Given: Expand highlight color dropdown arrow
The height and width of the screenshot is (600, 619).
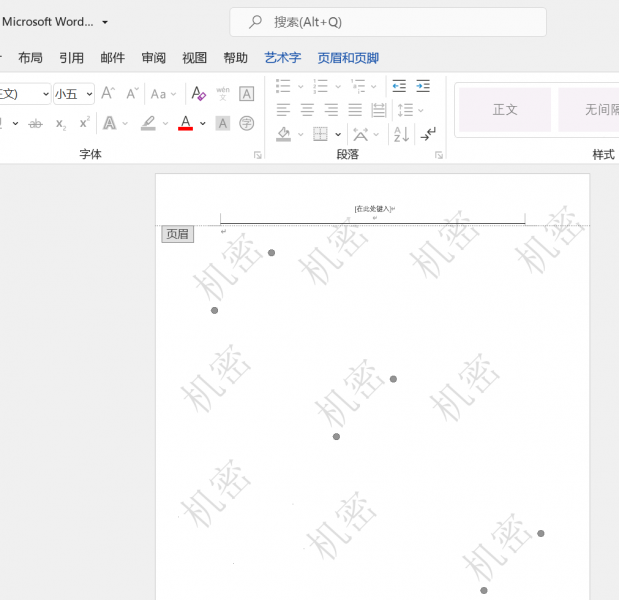Looking at the screenshot, I should pos(165,124).
